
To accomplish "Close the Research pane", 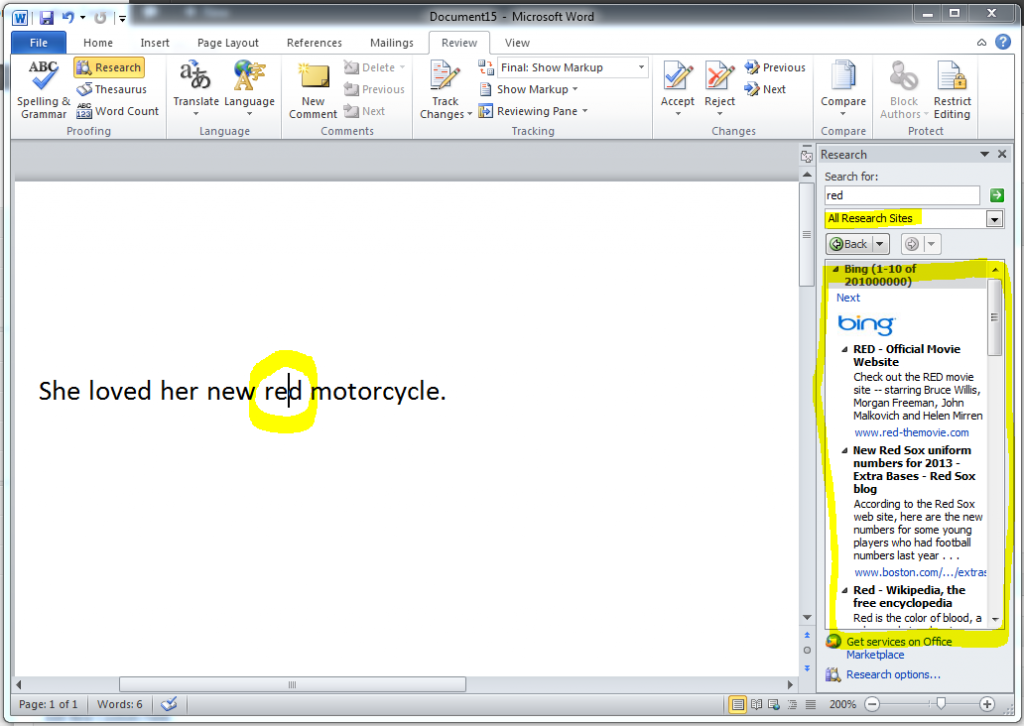I will (1002, 154).
